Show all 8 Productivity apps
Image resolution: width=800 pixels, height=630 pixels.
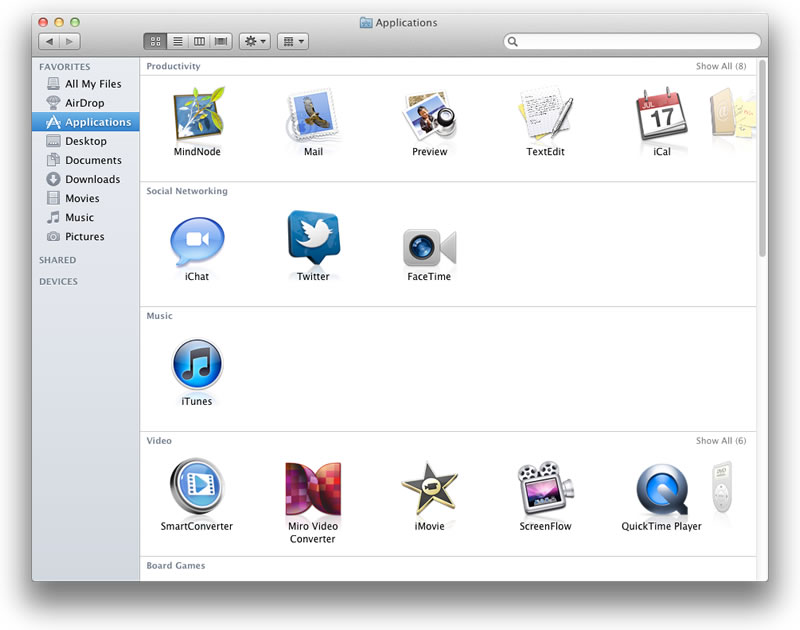(720, 66)
